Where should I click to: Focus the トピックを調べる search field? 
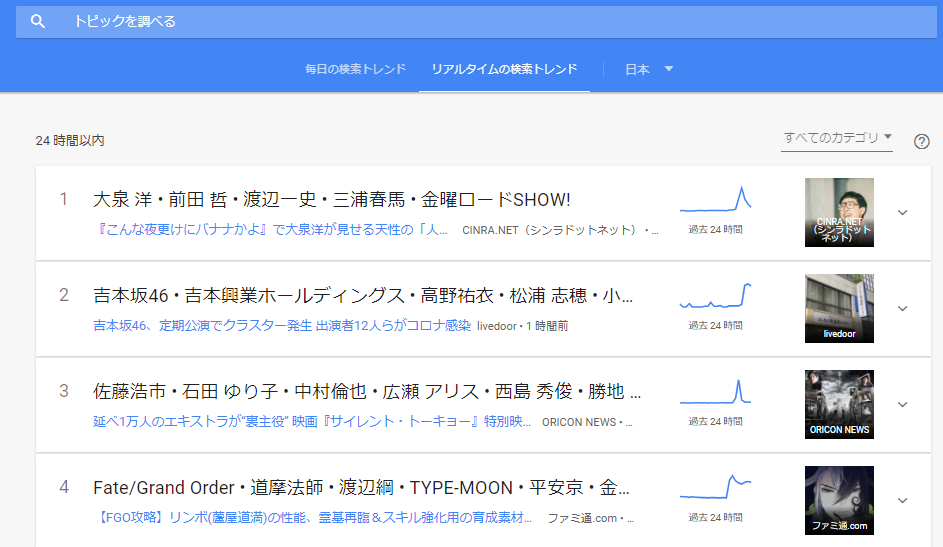point(476,22)
